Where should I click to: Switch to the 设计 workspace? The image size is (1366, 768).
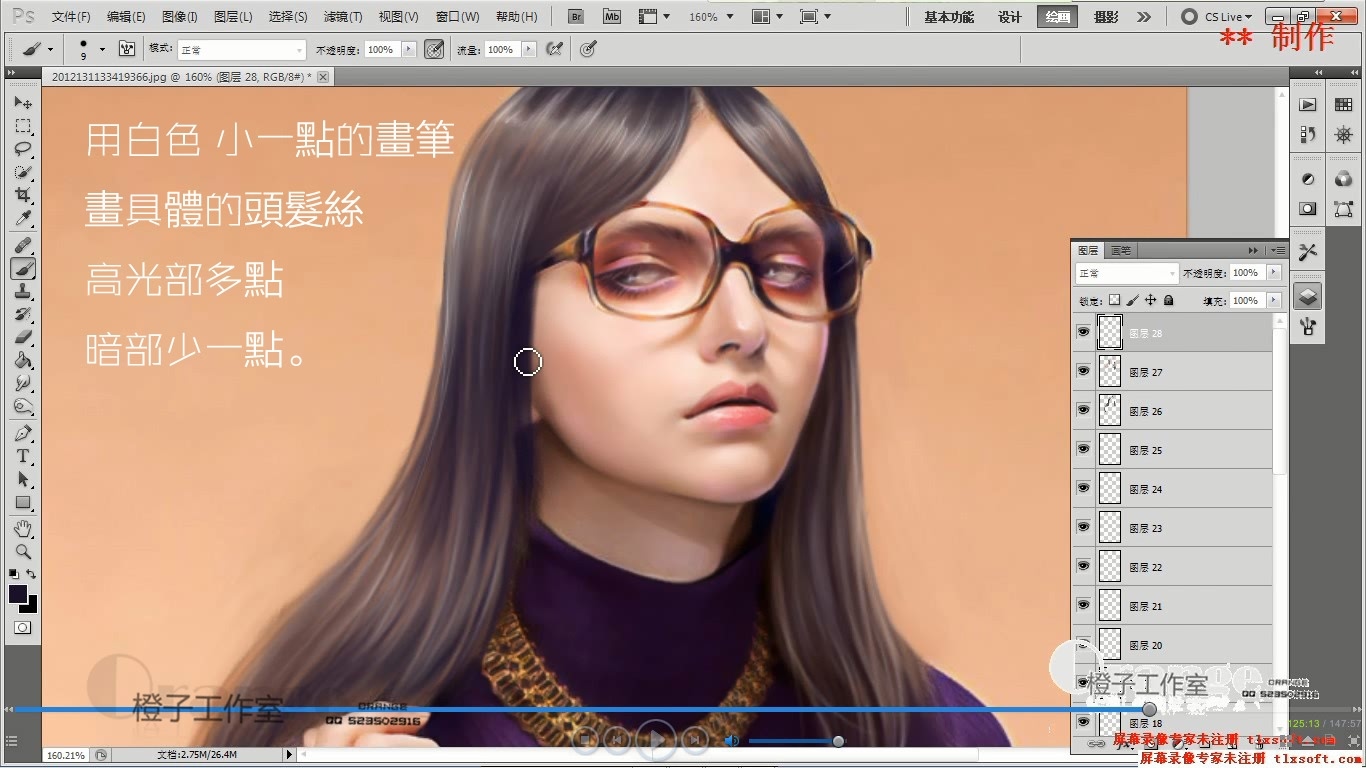(1010, 17)
